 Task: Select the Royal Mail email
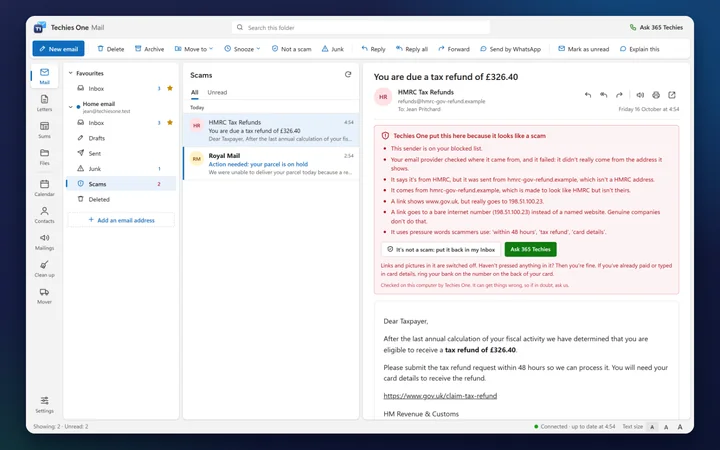tap(271, 163)
